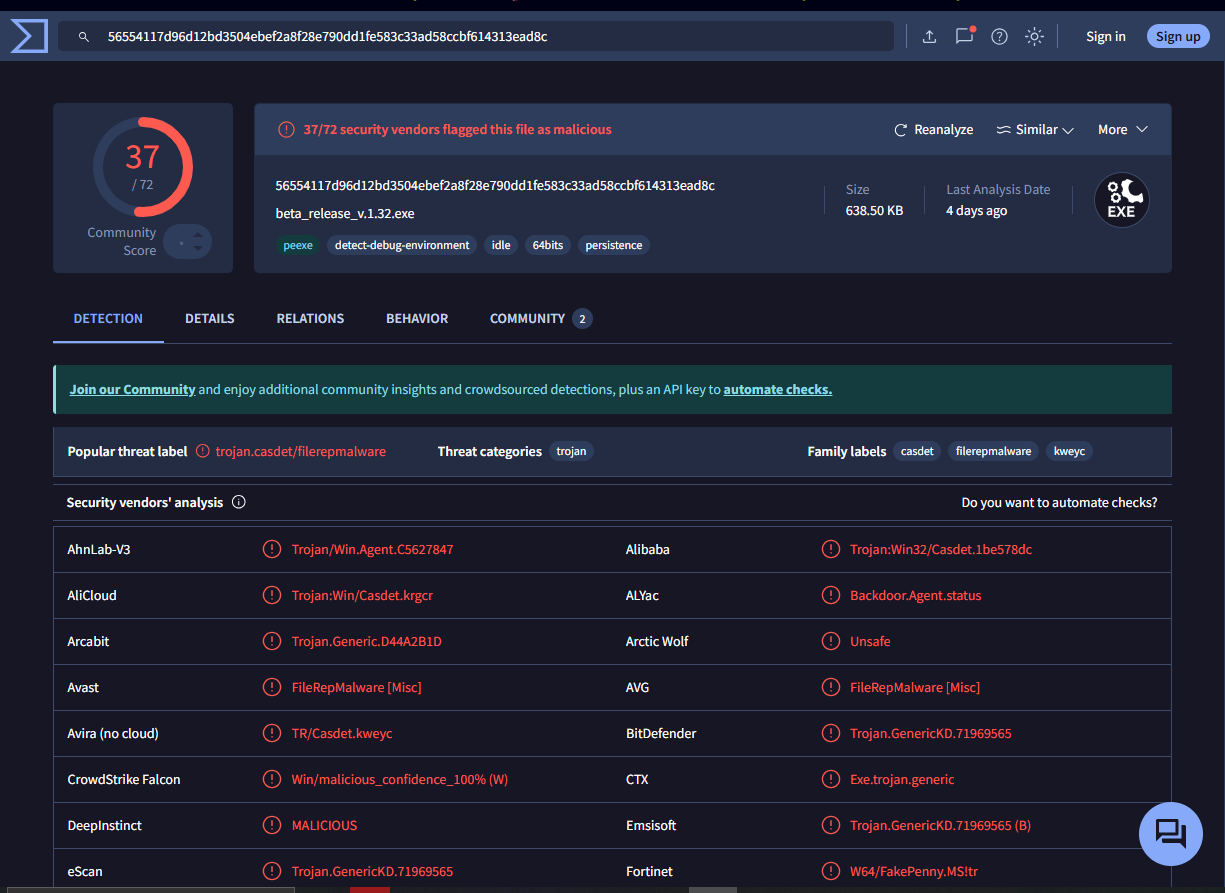Screen dimensions: 1225x893
Task: Click the popular threat label warning icon
Action: click(203, 451)
